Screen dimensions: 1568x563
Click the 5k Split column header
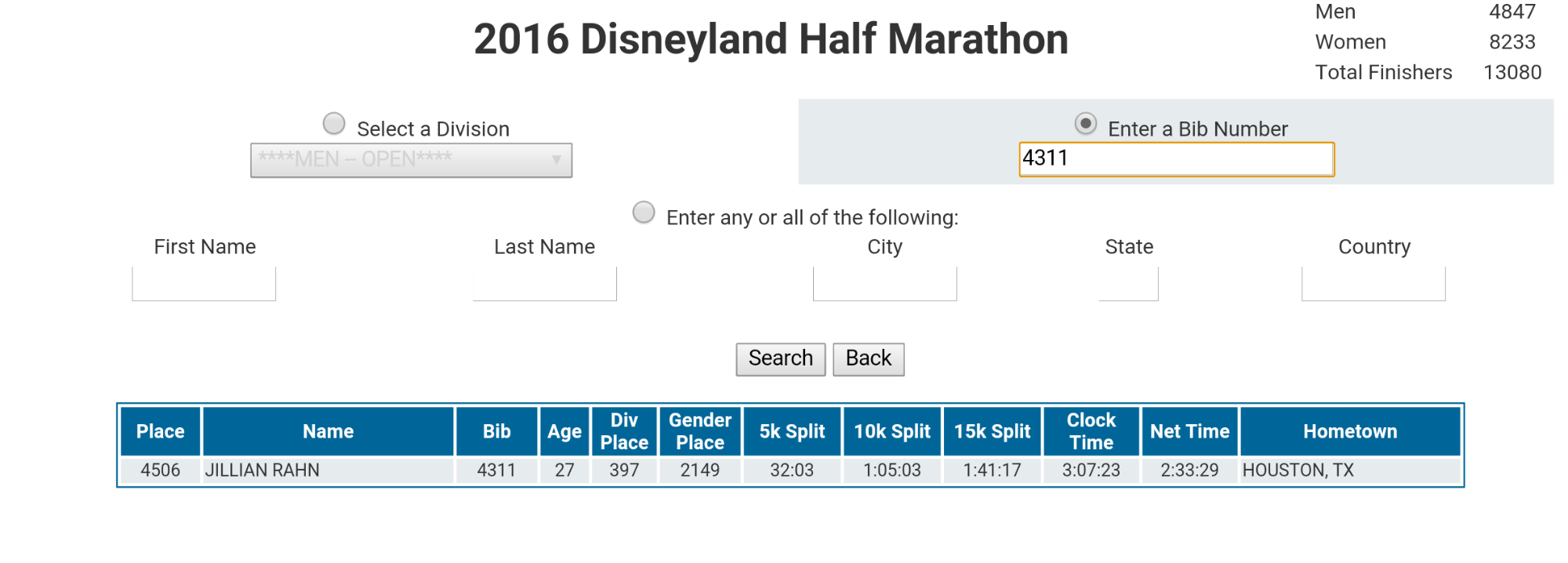click(x=792, y=431)
